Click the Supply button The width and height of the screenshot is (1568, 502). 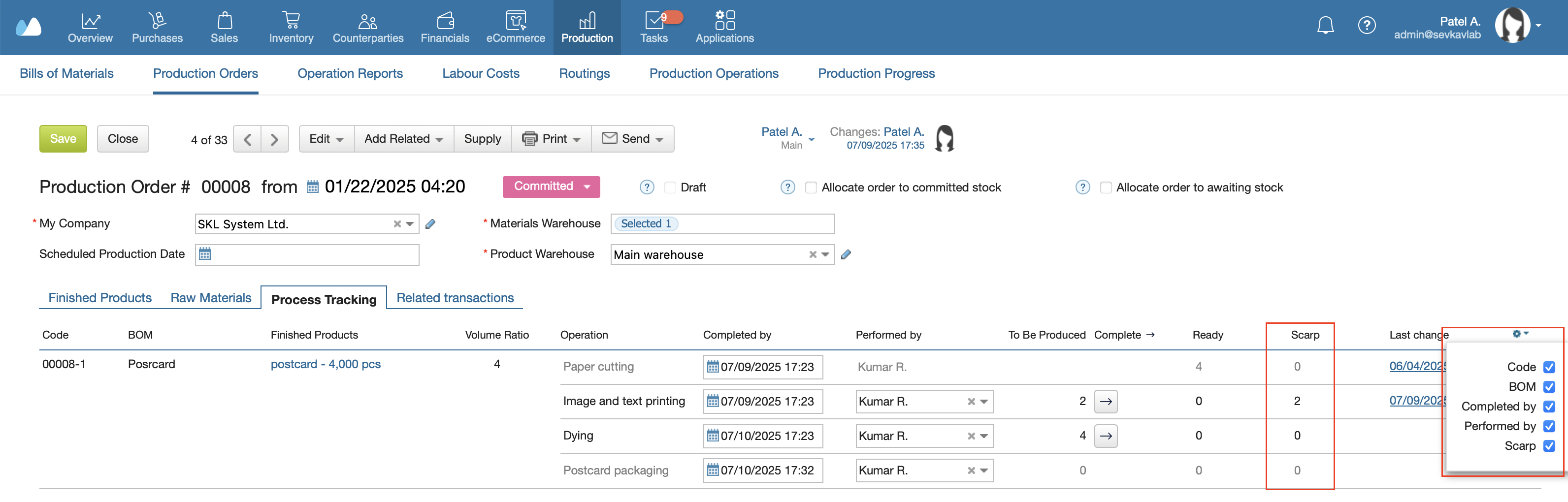[483, 139]
